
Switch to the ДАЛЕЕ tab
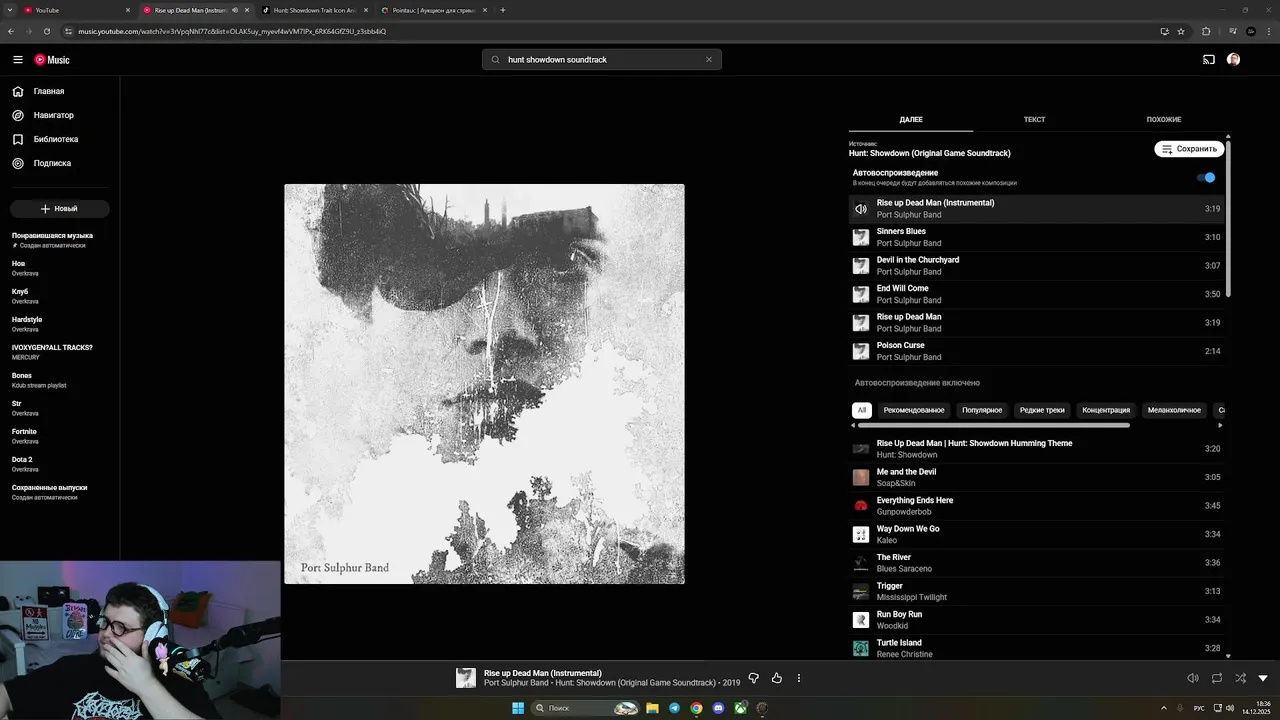(911, 120)
